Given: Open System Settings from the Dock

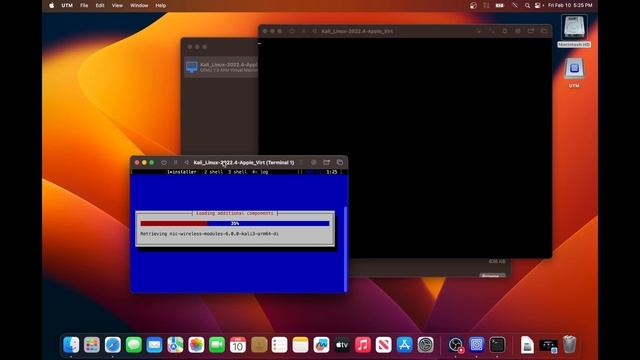Looking at the screenshot, I should pos(425,345).
